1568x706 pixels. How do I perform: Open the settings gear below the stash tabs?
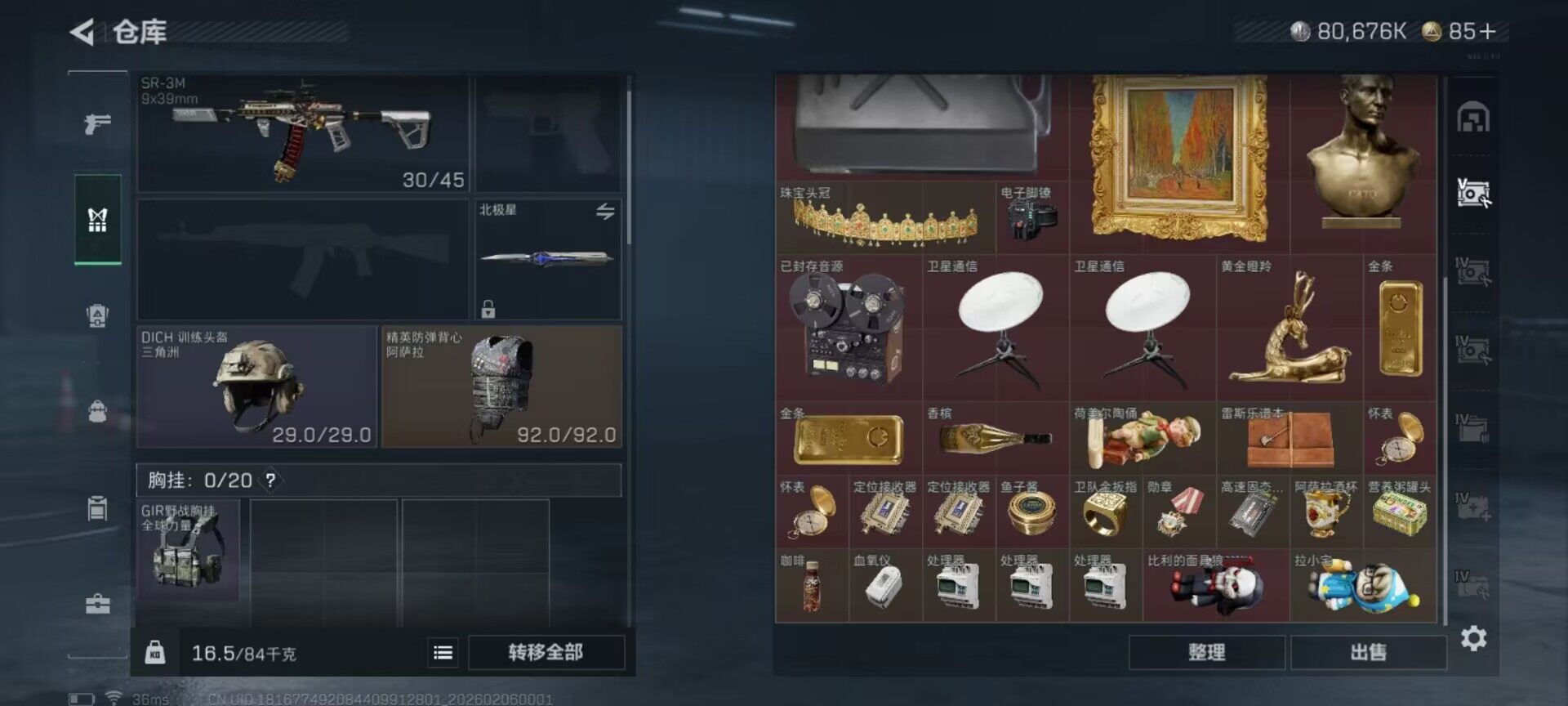1473,638
